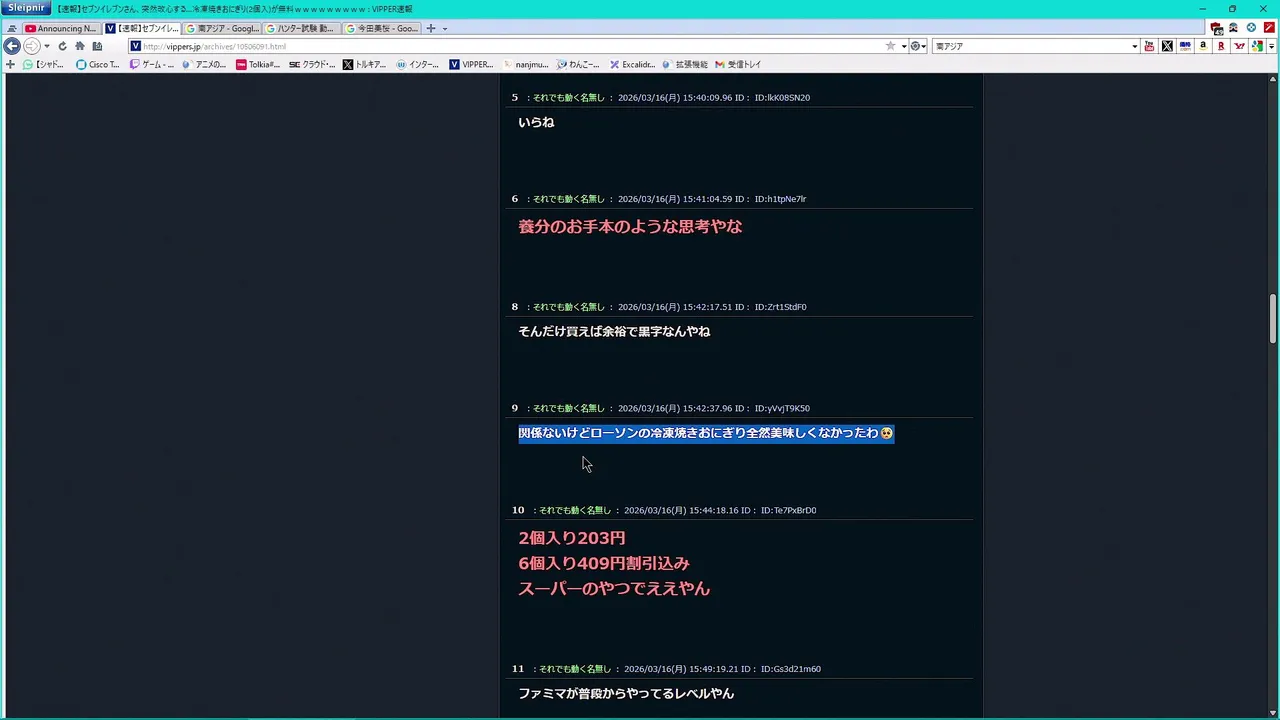Image resolution: width=1280 pixels, height=720 pixels.
Task: Go back with the blue back arrow
Action: point(12,46)
